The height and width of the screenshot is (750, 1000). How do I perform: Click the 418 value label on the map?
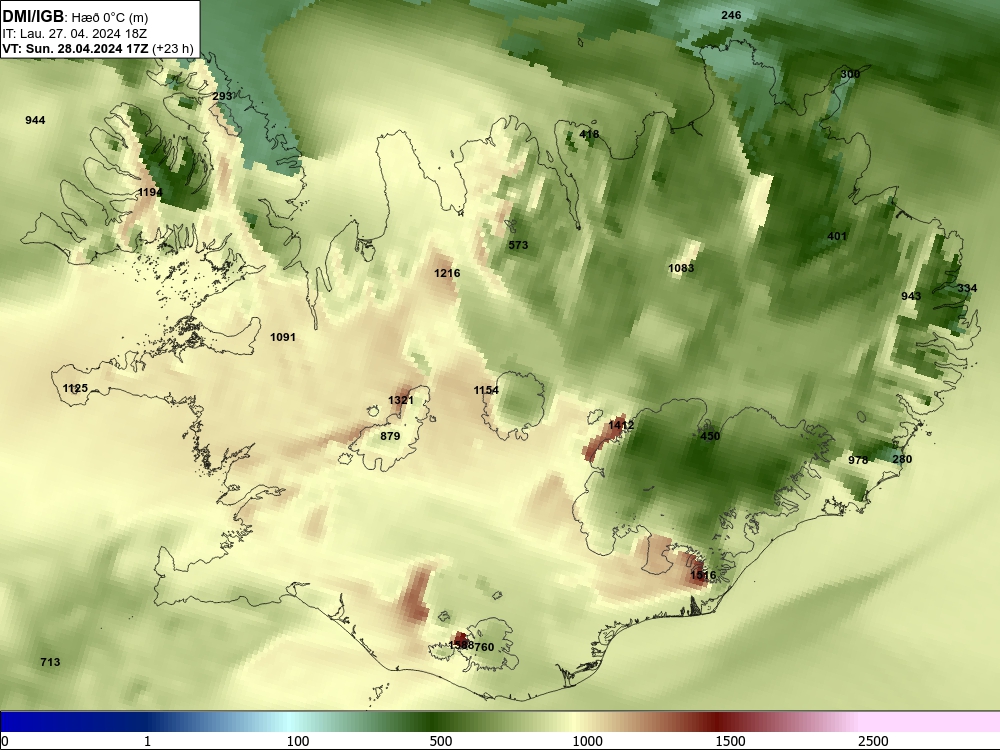tap(589, 134)
